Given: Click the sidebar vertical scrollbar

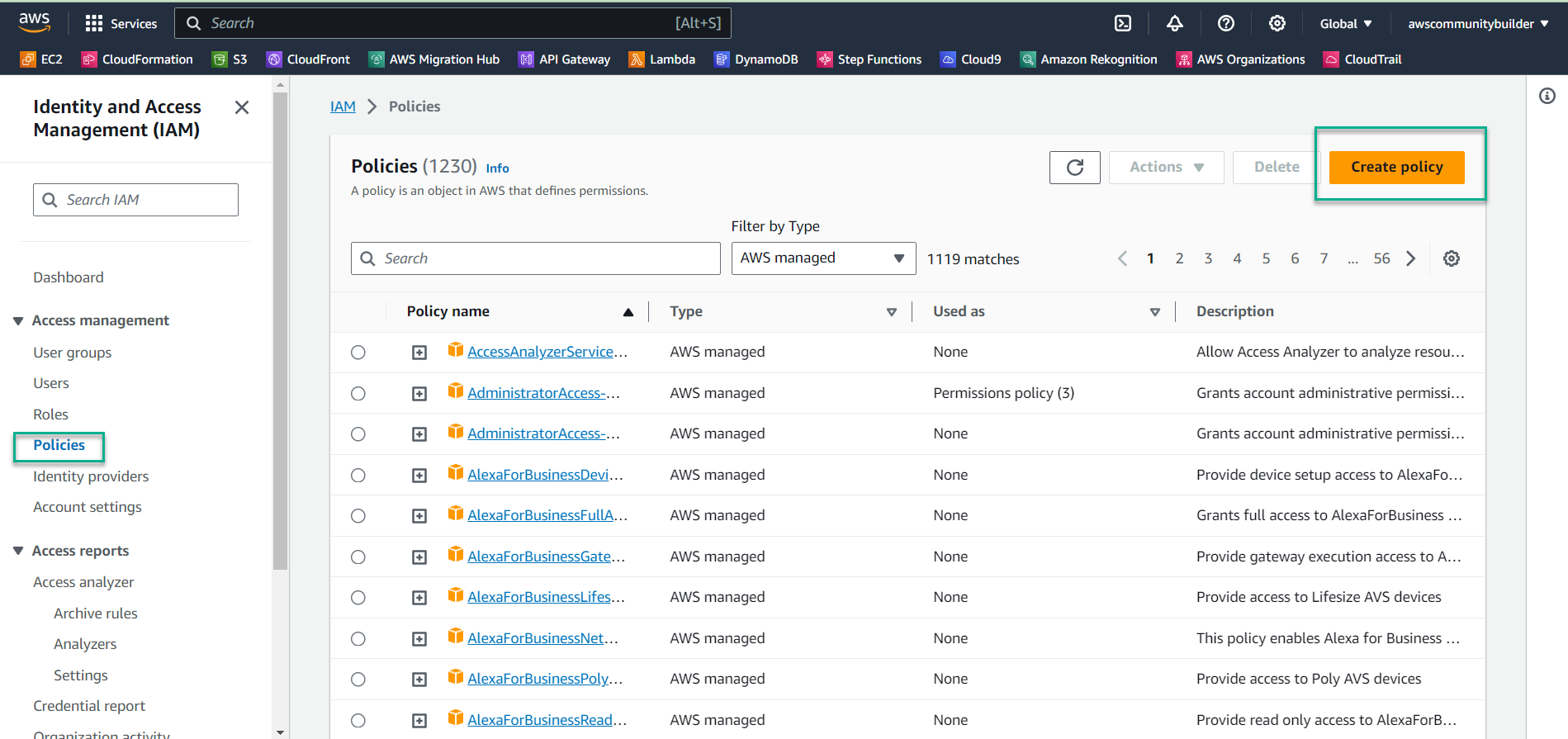Looking at the screenshot, I should tap(280, 330).
